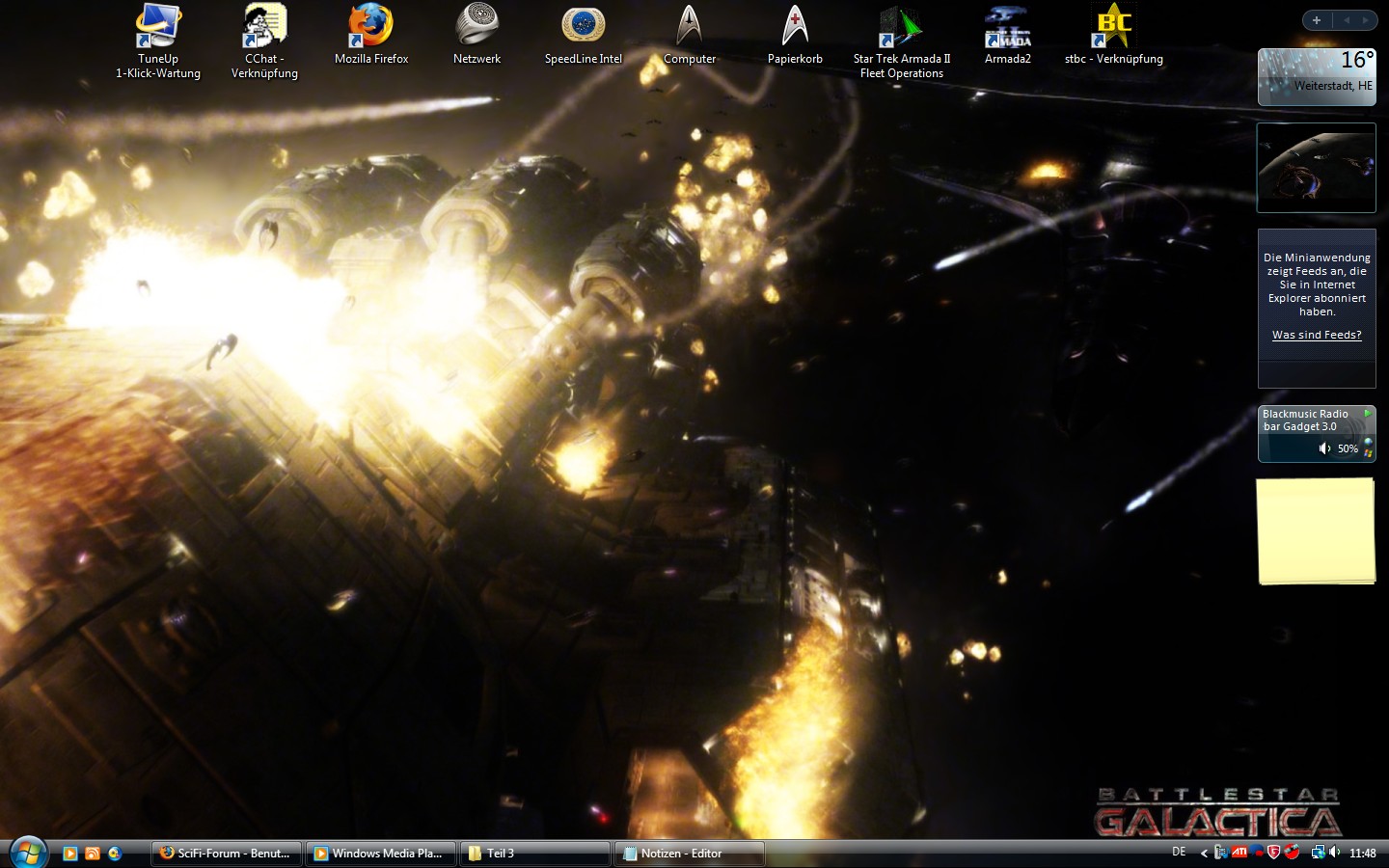
Task: Click the system volume tray icon
Action: (x=1335, y=853)
